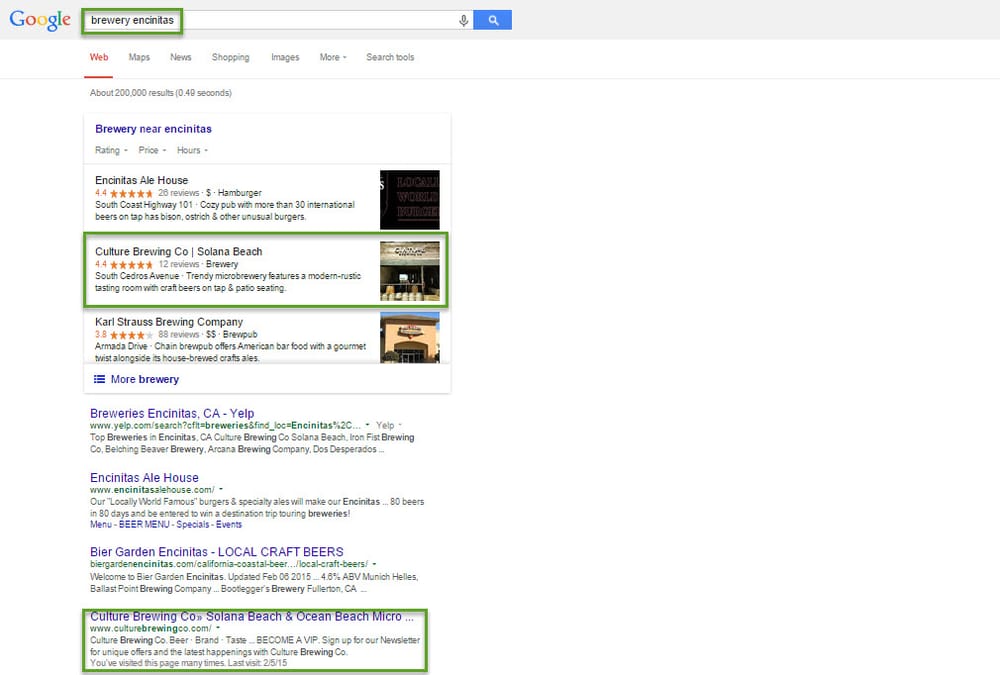The image size is (1000, 675).
Task: Click the blue search magnifier button
Action: [492, 20]
